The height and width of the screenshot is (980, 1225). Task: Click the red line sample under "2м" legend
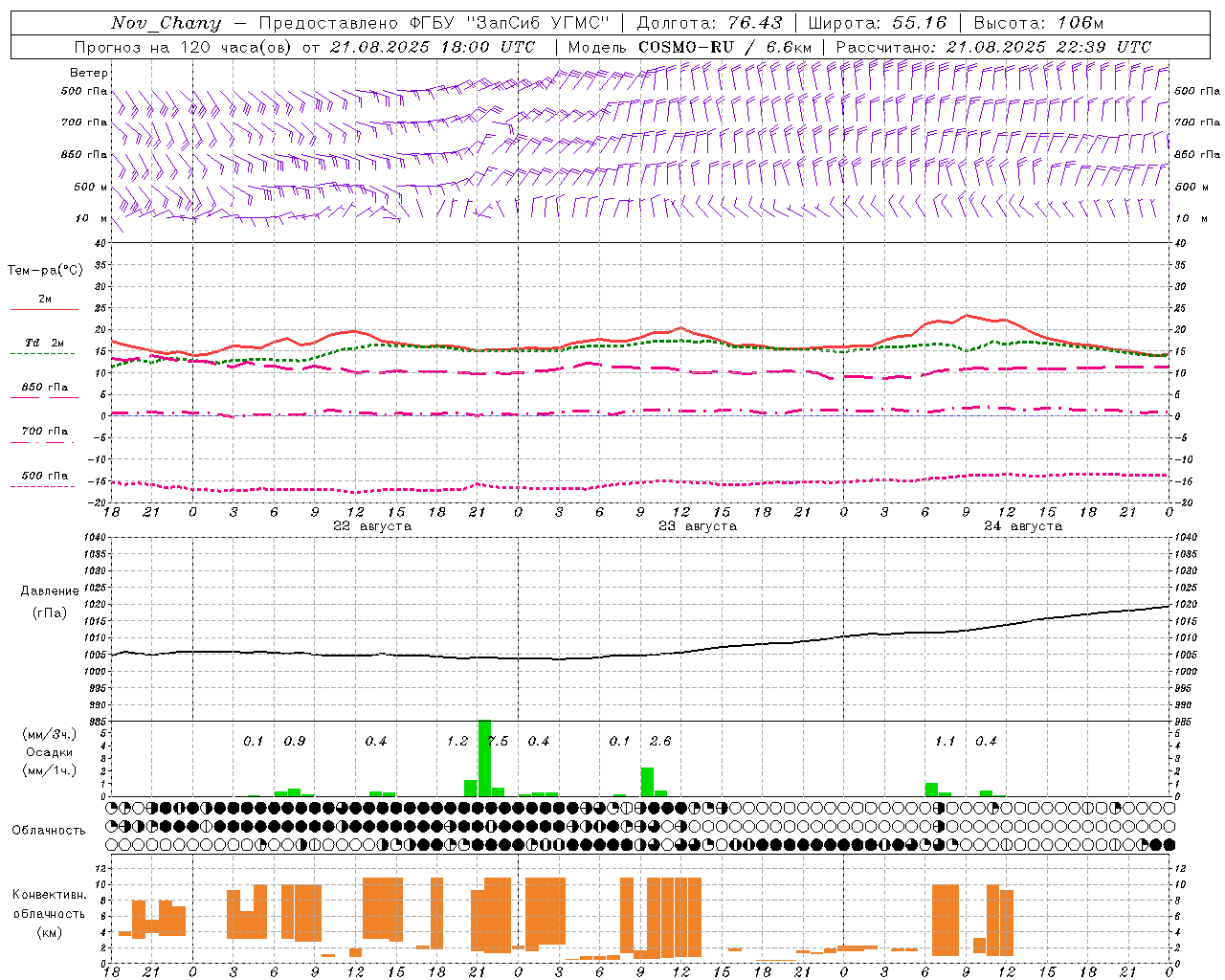click(44, 310)
